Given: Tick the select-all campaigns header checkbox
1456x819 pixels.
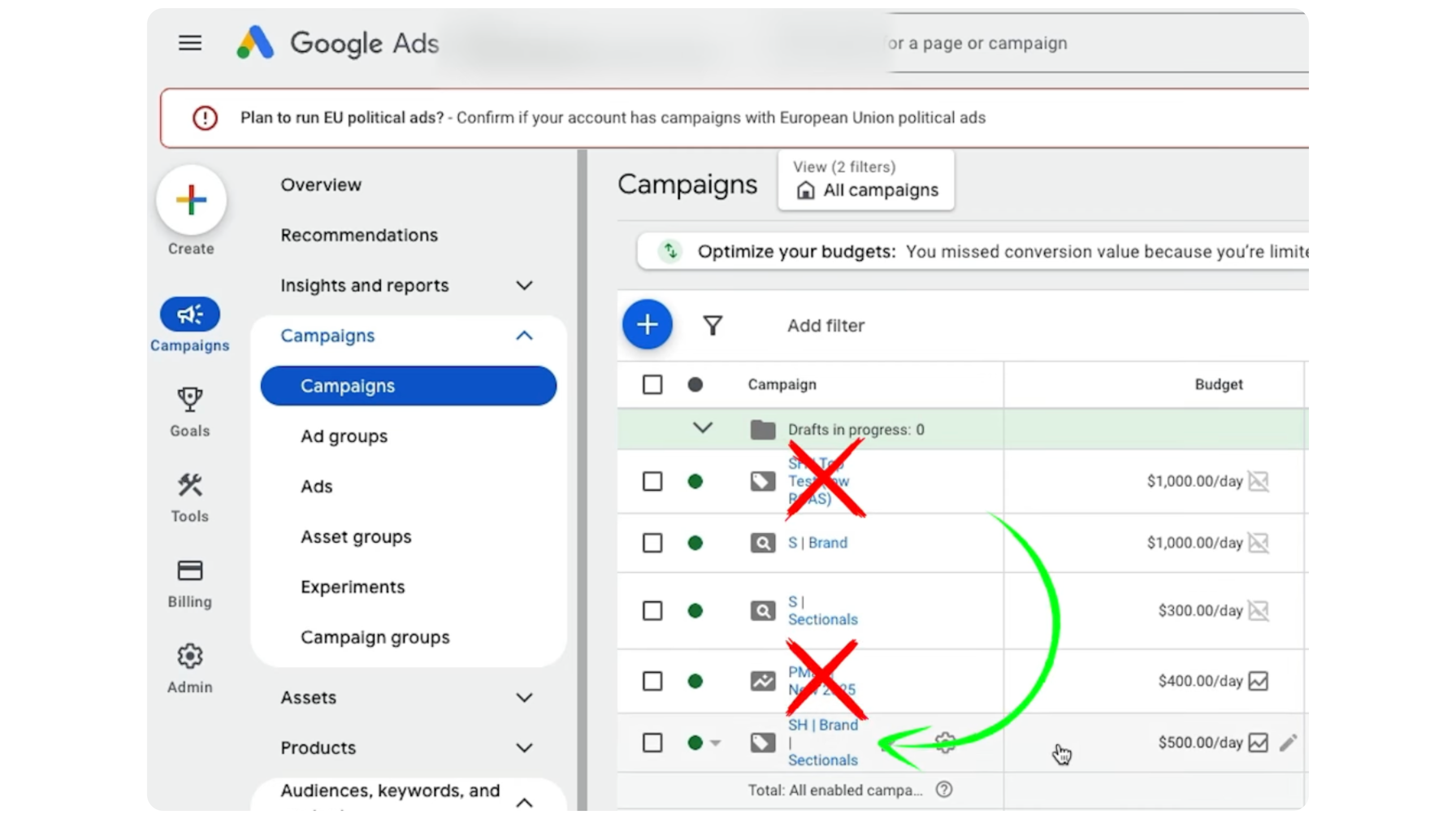Looking at the screenshot, I should (652, 384).
